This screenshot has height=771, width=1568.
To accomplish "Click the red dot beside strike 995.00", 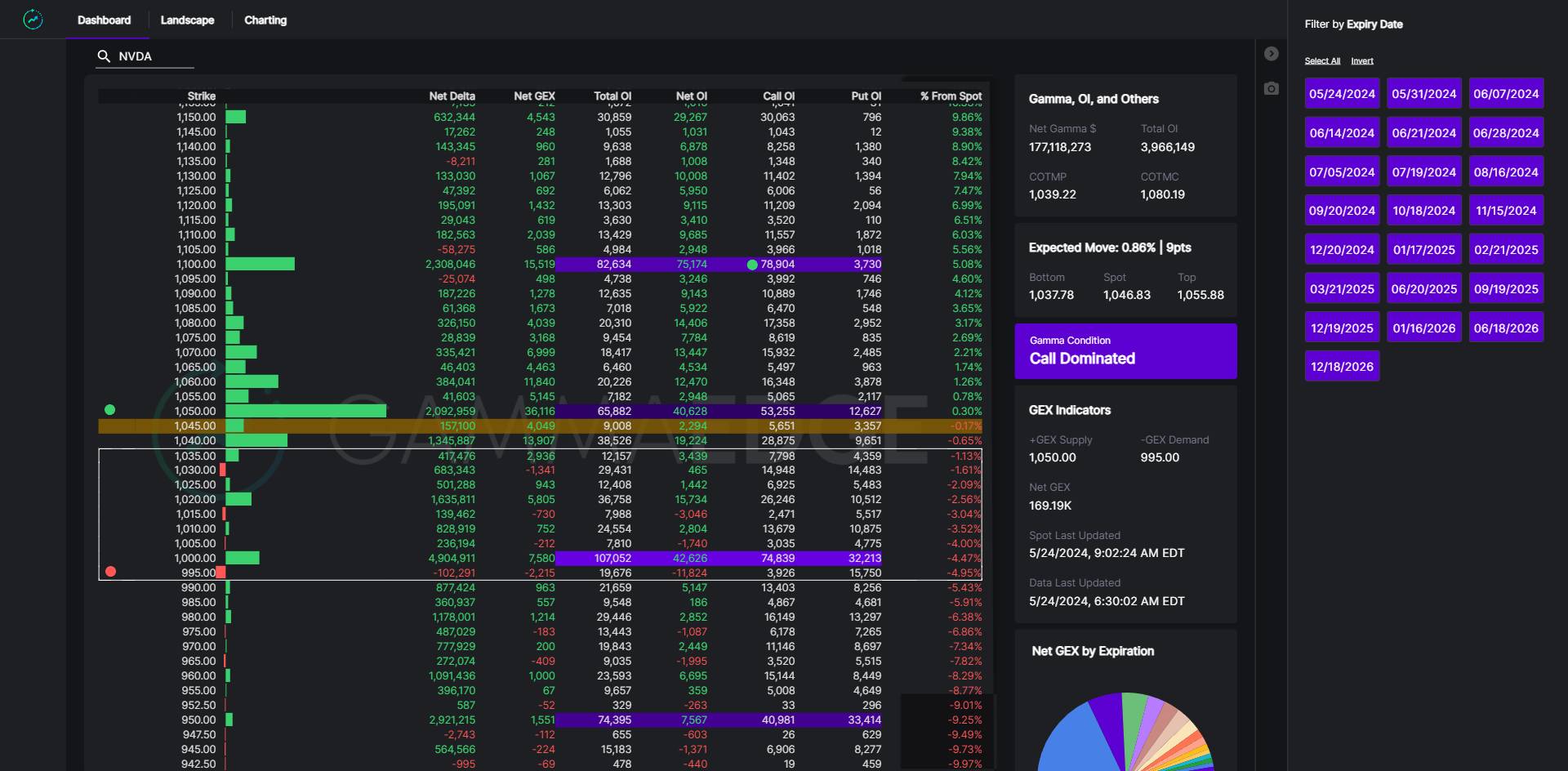I will coord(111,572).
